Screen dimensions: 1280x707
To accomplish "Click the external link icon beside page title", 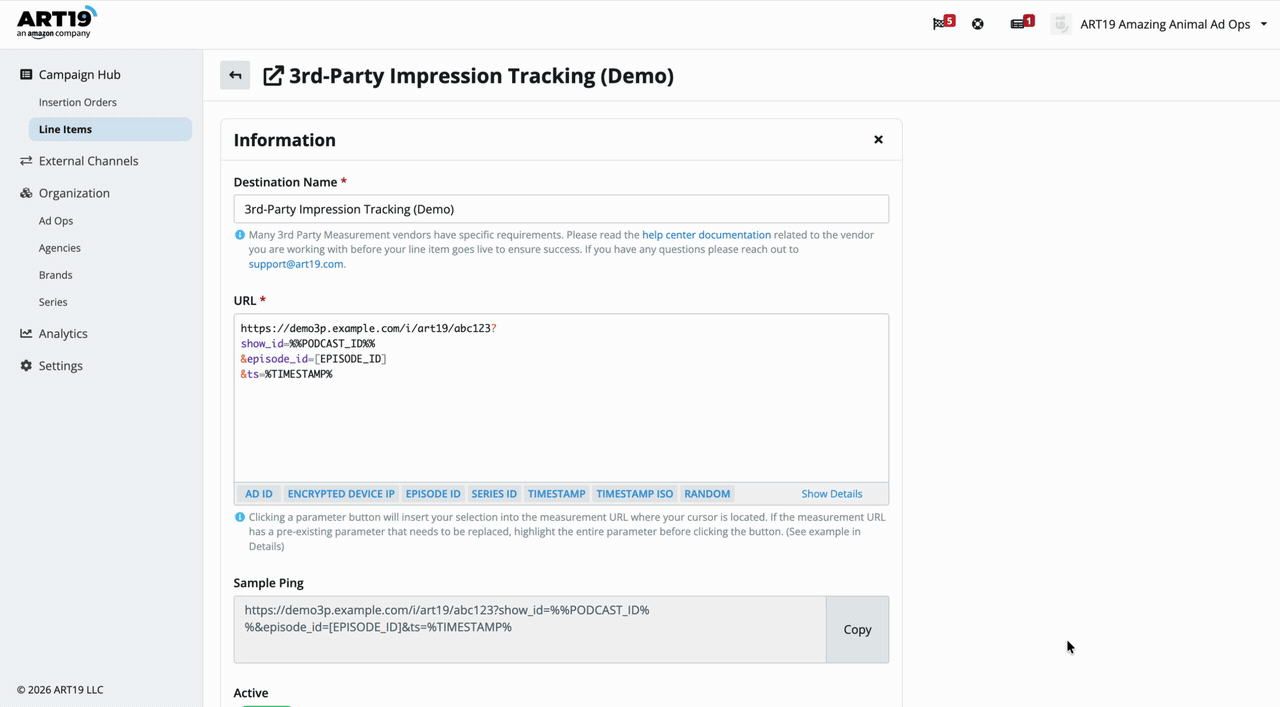I will coord(273,76).
